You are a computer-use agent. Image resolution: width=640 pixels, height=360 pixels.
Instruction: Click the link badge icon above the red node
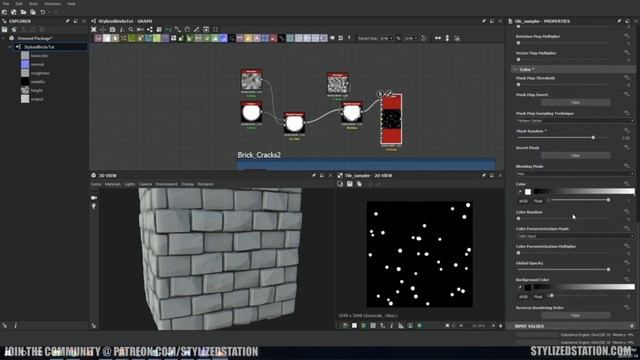389,93
